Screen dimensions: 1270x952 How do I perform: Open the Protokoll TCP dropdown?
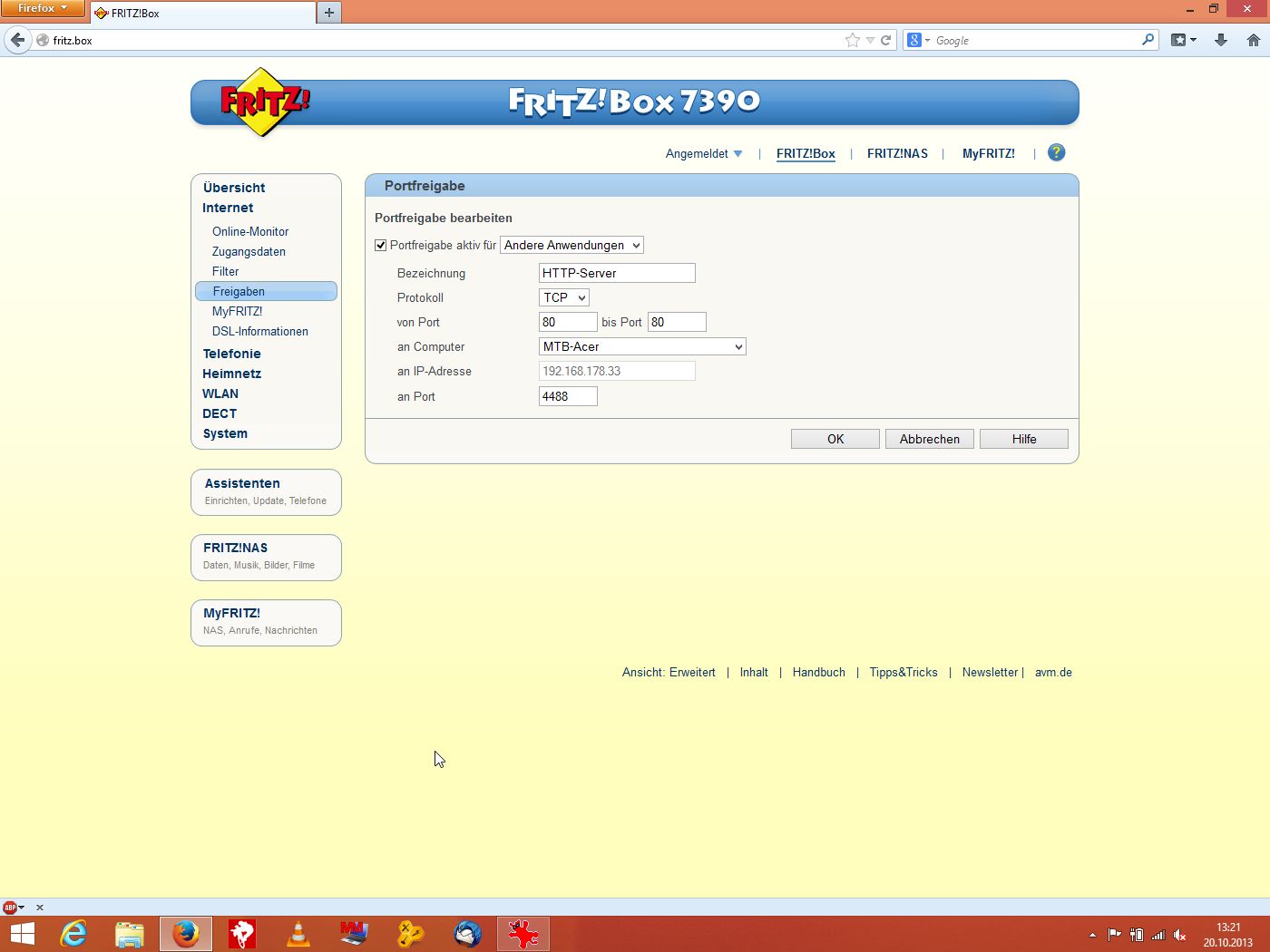[x=564, y=297]
